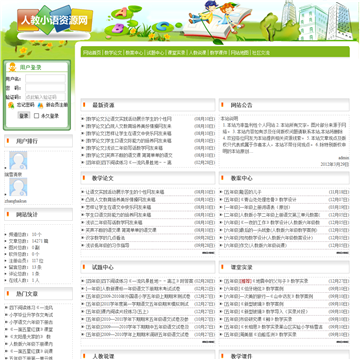Focus the 密码 password input field
Viewport: 360px width, 360px height.
click(x=45, y=88)
